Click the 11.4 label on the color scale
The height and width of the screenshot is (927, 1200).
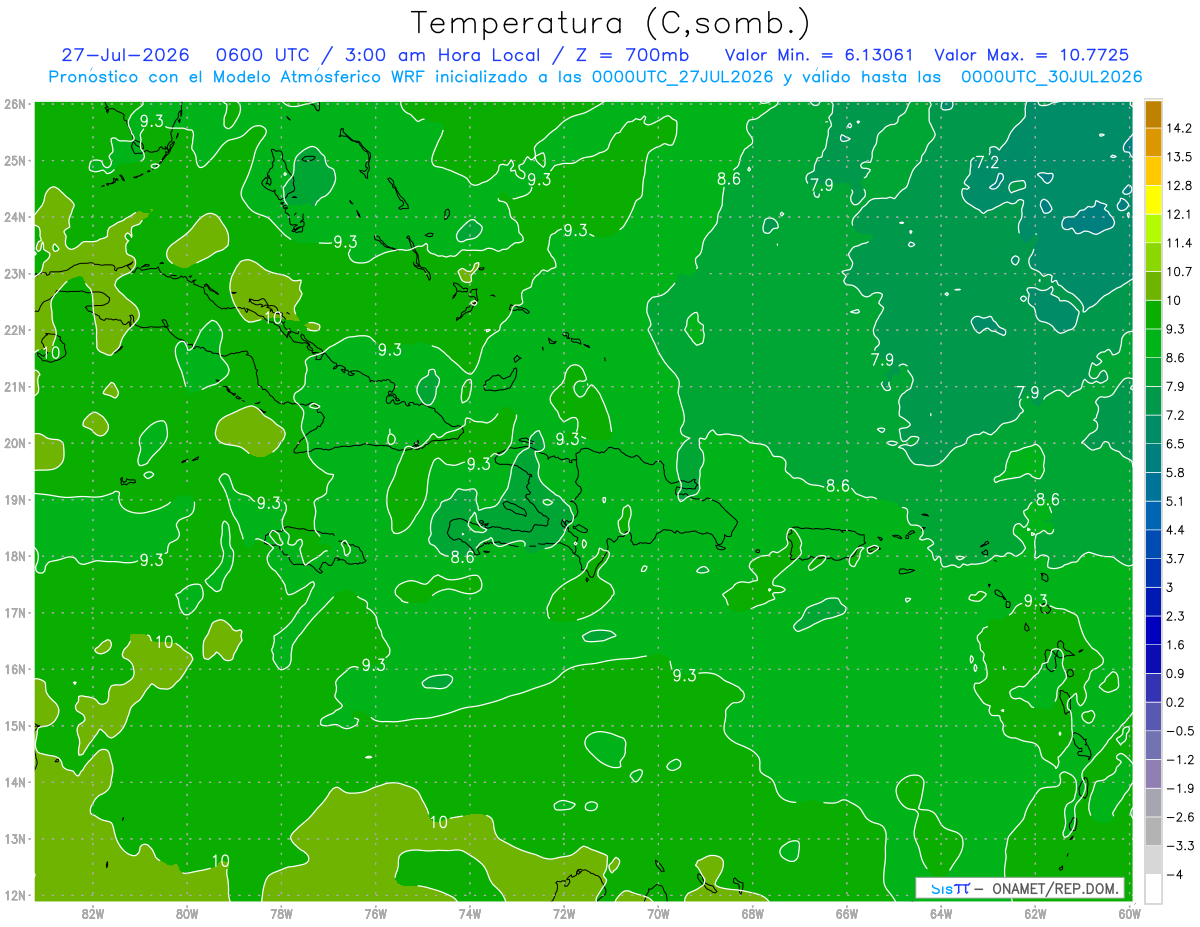[1180, 243]
